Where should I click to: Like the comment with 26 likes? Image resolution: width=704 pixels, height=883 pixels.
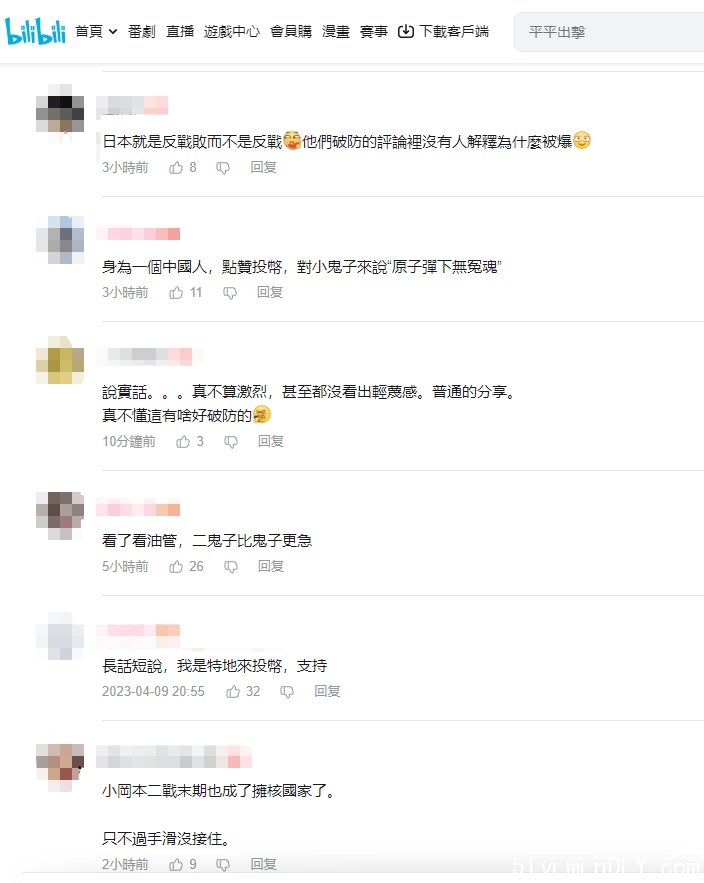tap(176, 567)
